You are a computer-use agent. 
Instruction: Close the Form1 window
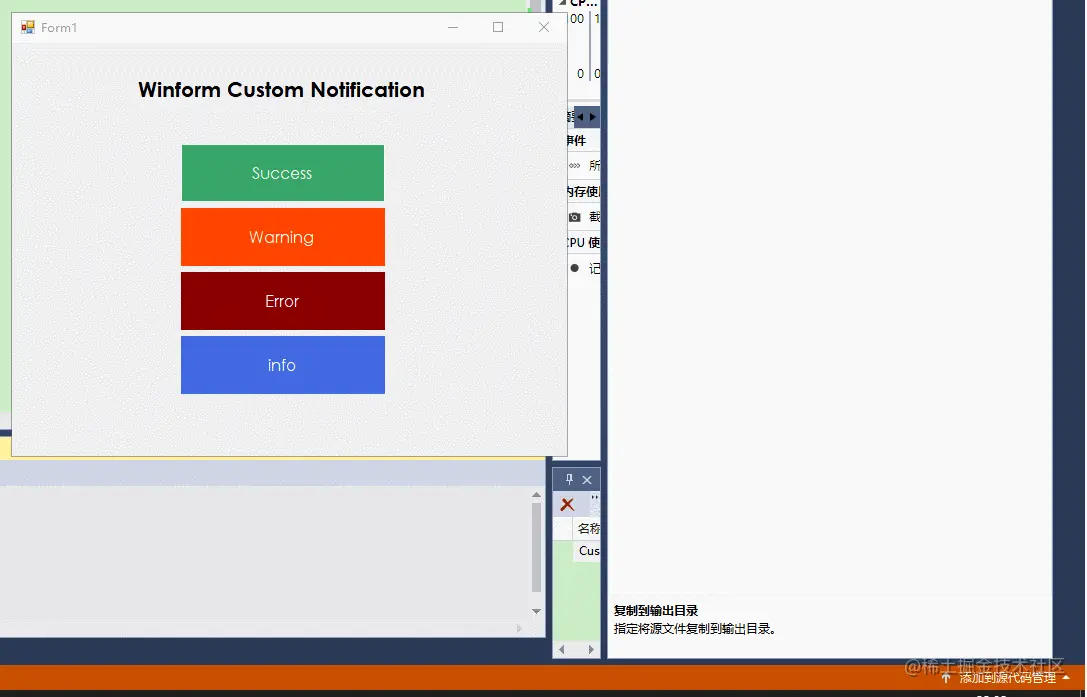click(544, 27)
